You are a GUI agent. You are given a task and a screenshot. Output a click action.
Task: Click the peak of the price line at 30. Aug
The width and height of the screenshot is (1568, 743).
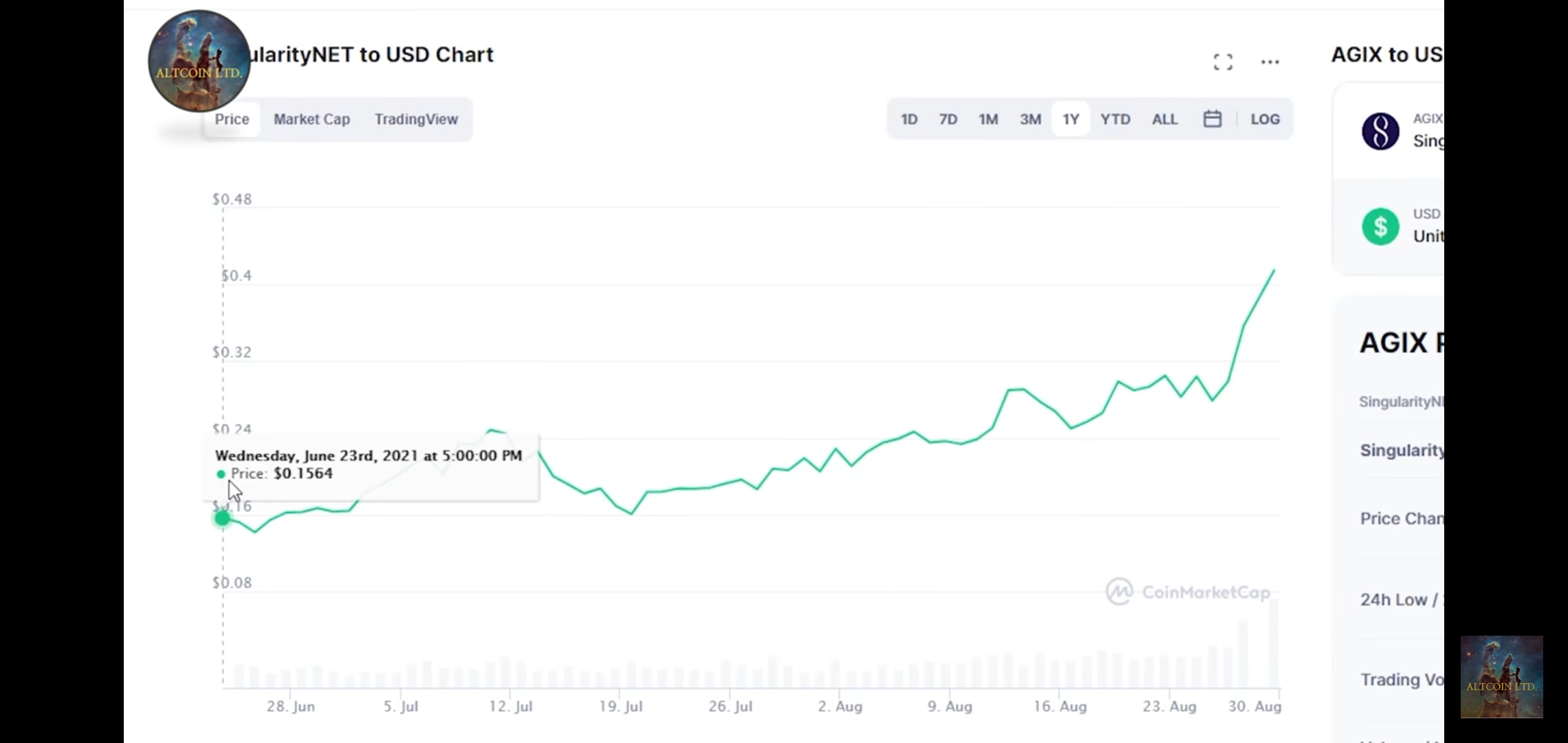(1274, 271)
